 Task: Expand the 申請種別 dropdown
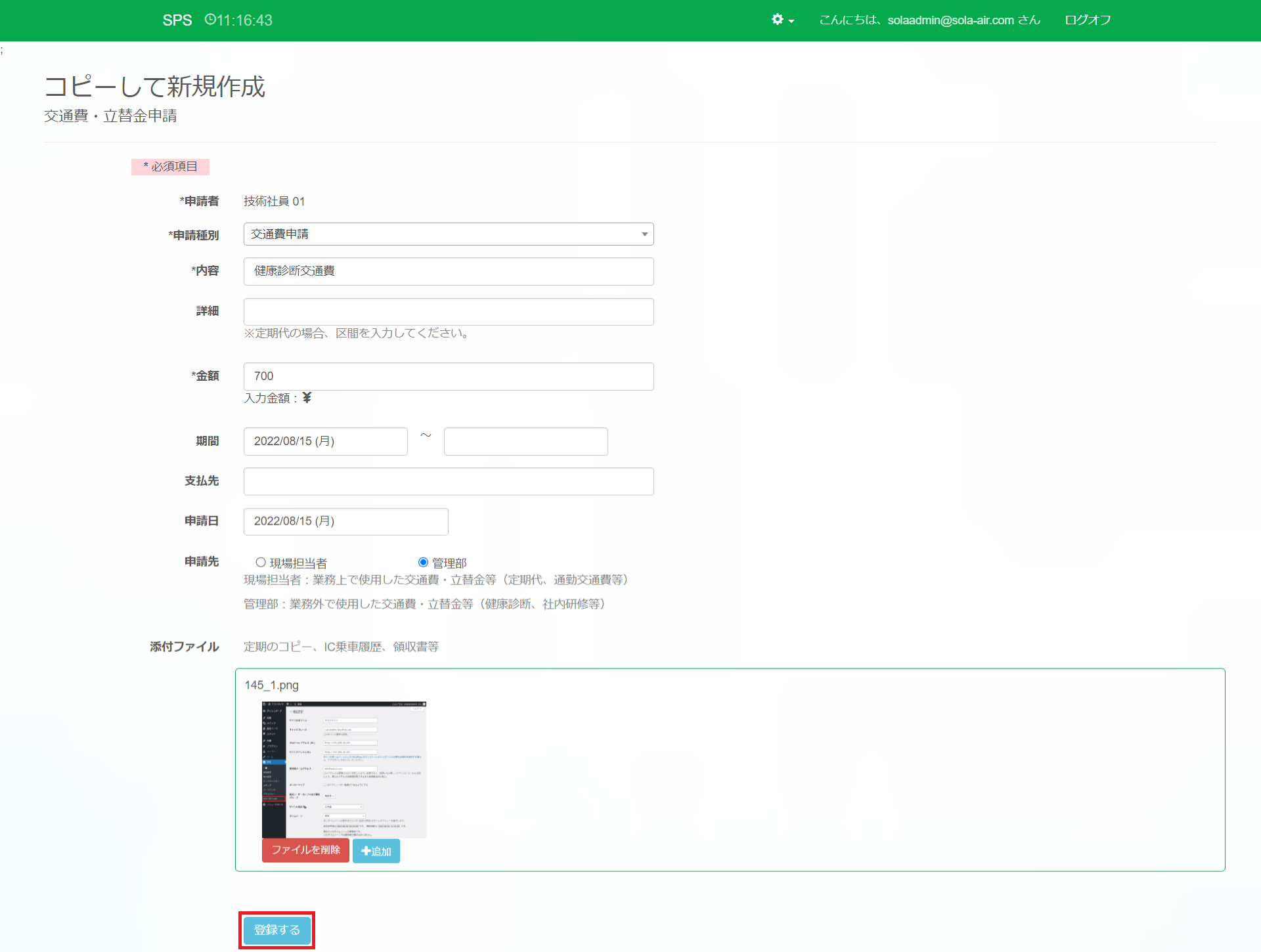pos(449,234)
